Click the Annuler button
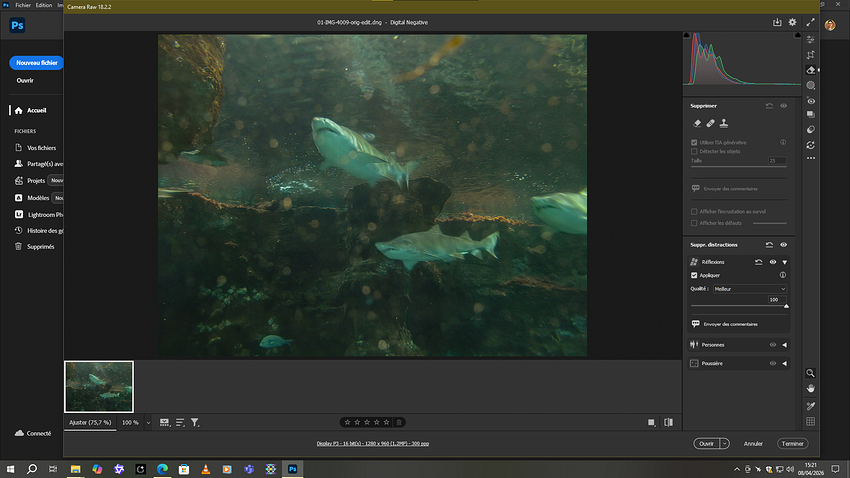Viewport: 850px width, 478px height. coord(753,443)
